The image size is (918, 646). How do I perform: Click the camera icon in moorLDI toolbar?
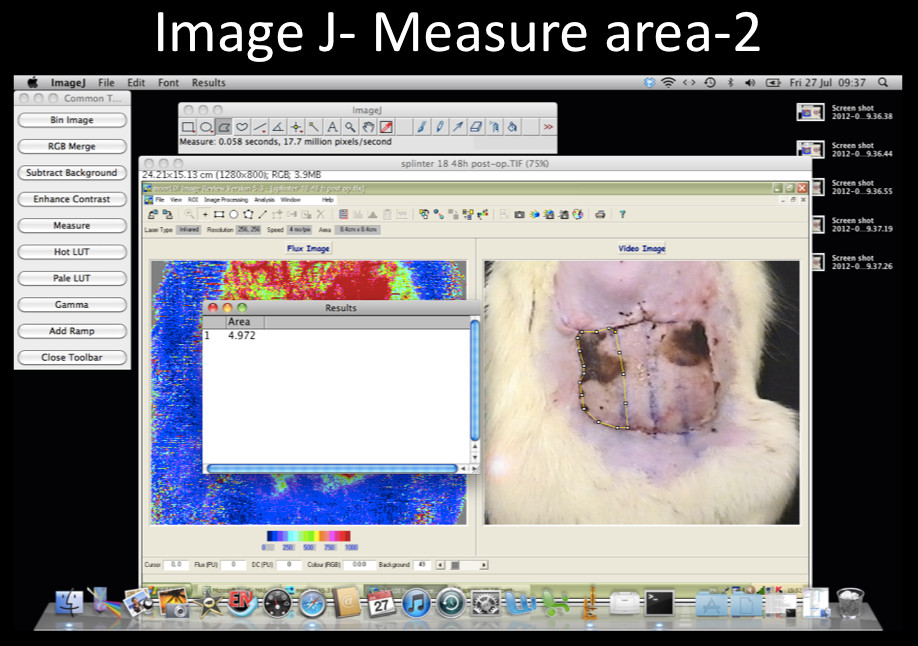519,214
